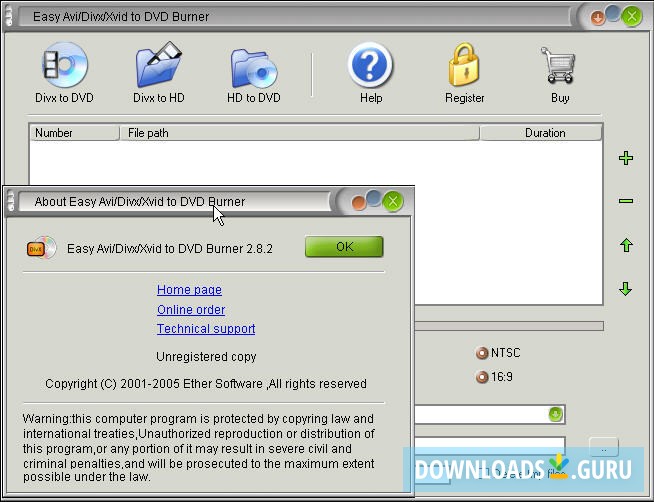The height and width of the screenshot is (502, 654).
Task: Click the output path input field
Action: [x=490, y=444]
